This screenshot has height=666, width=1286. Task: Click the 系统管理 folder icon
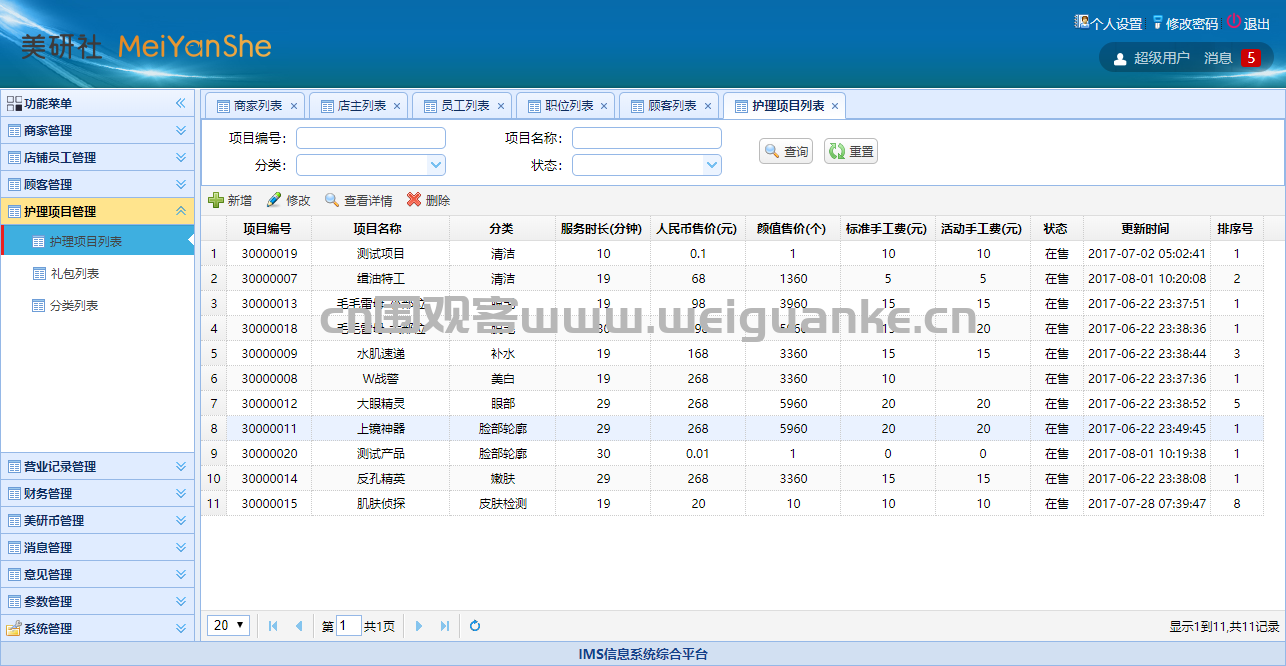coord(14,628)
